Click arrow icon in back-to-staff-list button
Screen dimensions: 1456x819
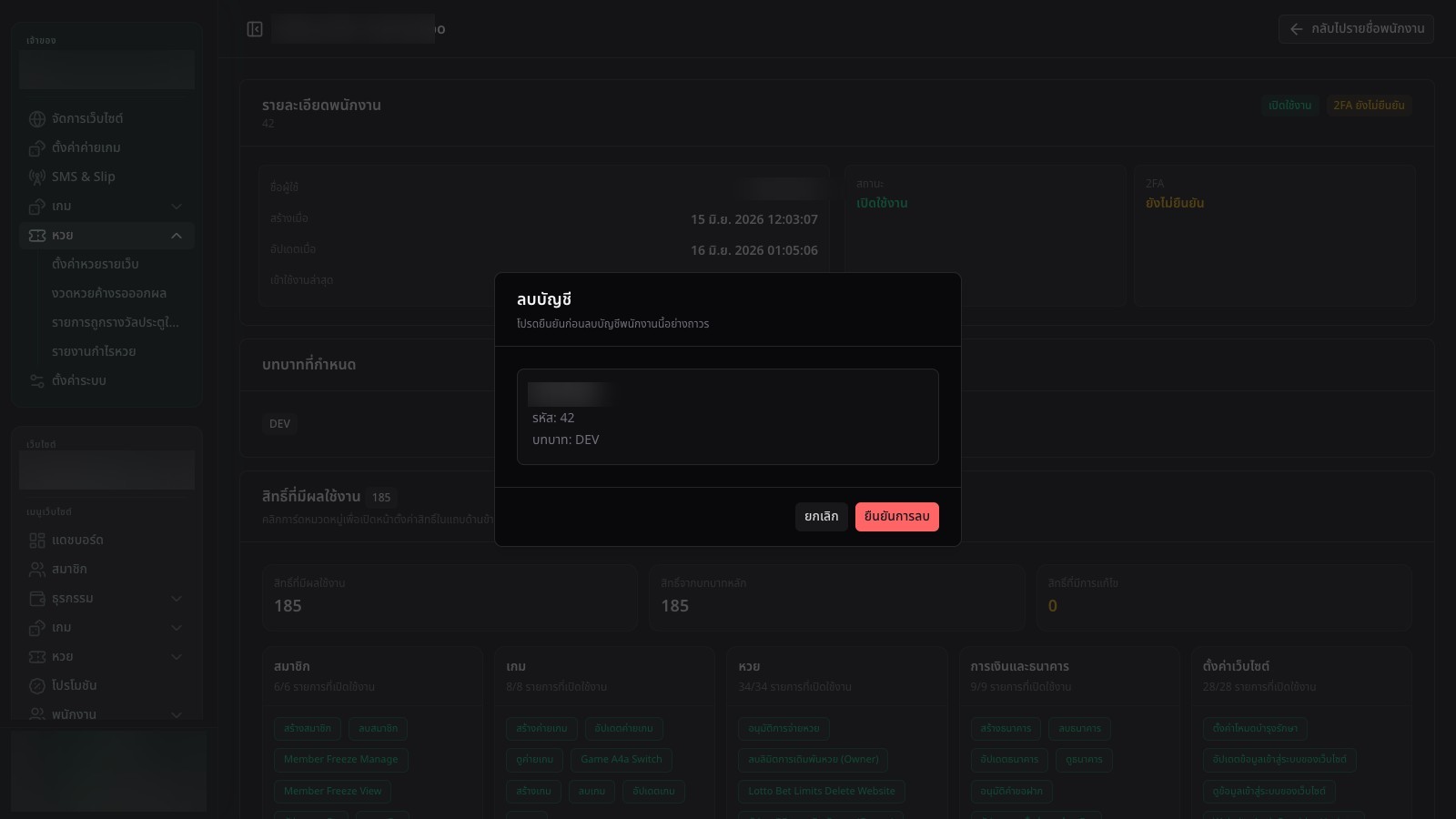click(x=1297, y=29)
